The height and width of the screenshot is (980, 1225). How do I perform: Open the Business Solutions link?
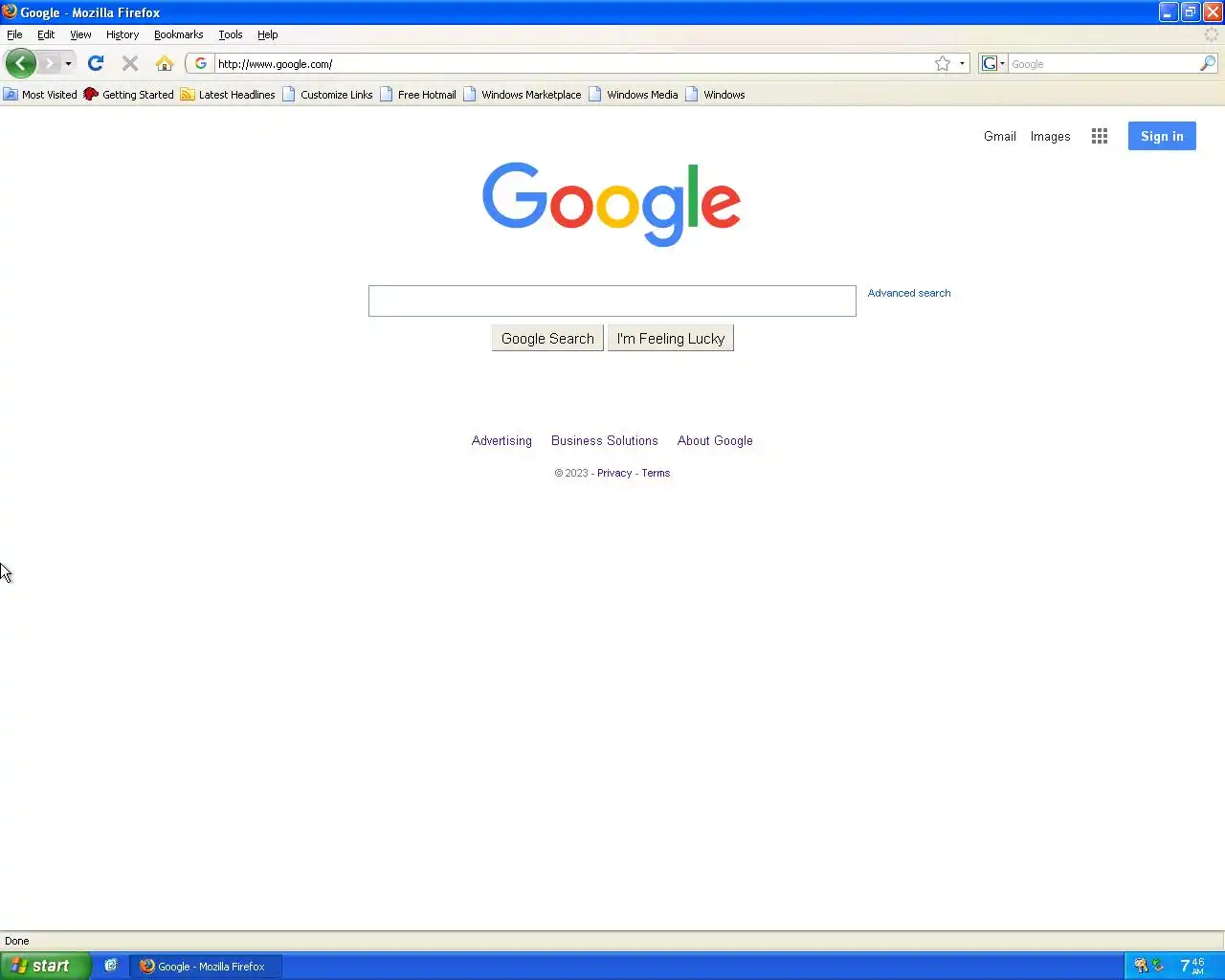point(605,441)
